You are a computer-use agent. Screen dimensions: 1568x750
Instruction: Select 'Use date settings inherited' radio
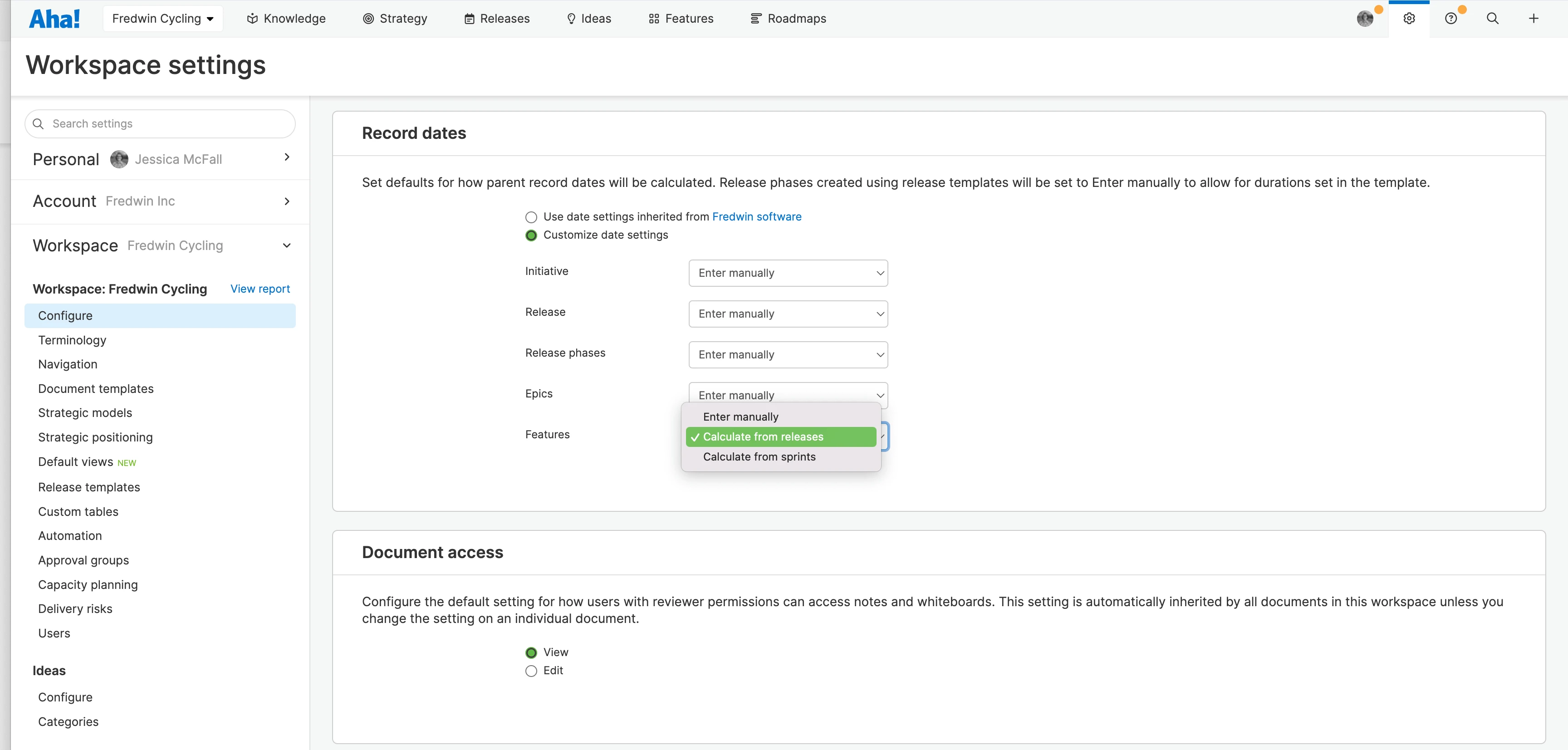531,217
